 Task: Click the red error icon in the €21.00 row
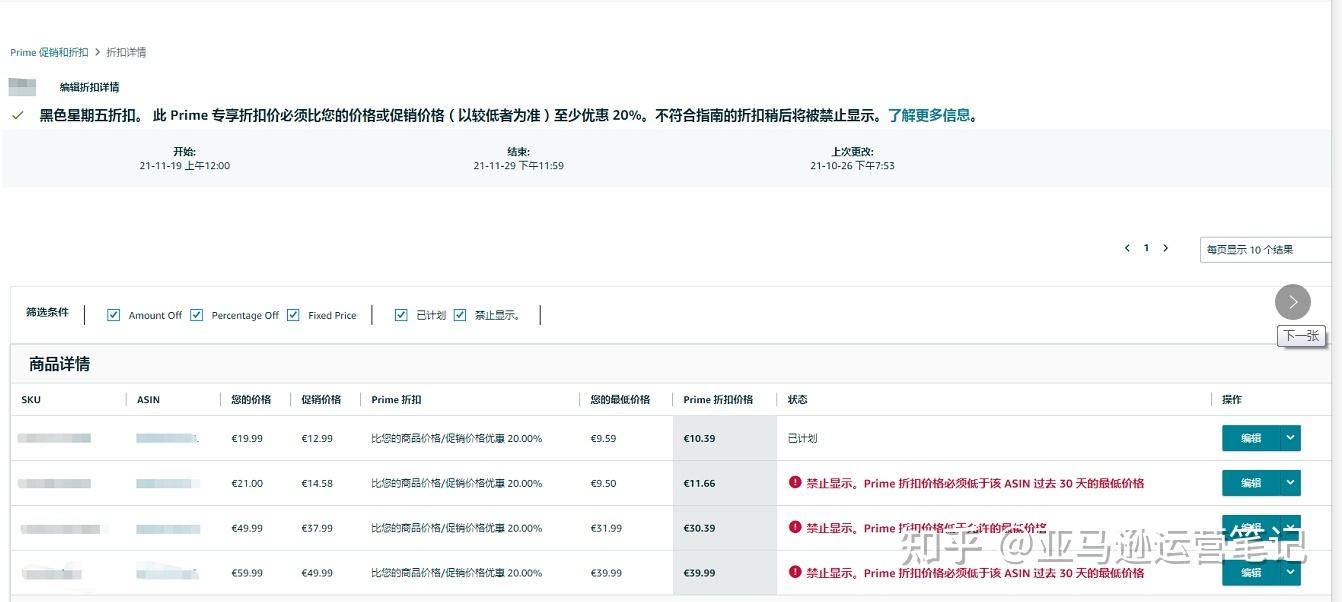(x=795, y=482)
